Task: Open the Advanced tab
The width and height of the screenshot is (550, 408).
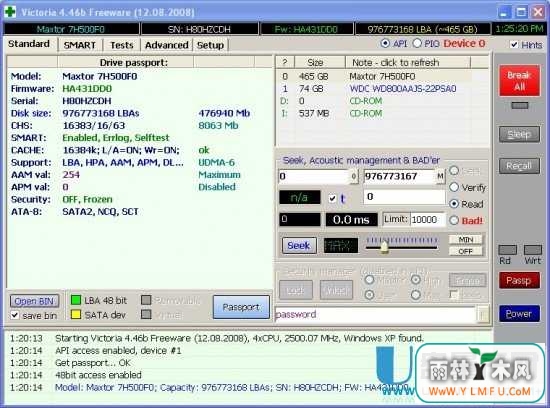Action: pyautogui.click(x=167, y=45)
